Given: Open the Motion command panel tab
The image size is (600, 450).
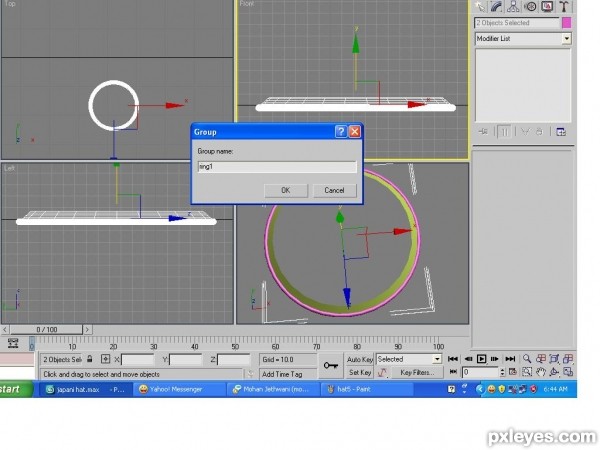Looking at the screenshot, I should pyautogui.click(x=530, y=7).
